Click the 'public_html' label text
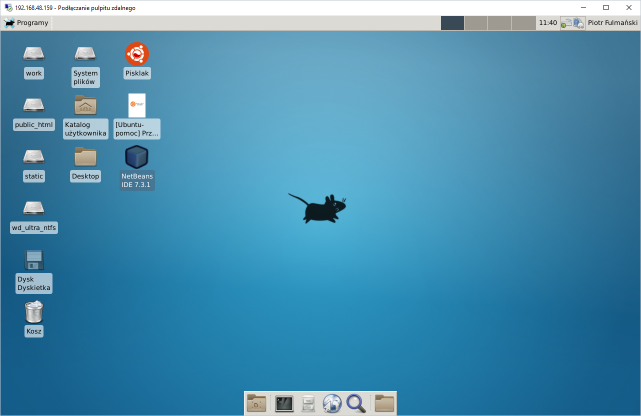The height and width of the screenshot is (416, 641). click(x=34, y=125)
